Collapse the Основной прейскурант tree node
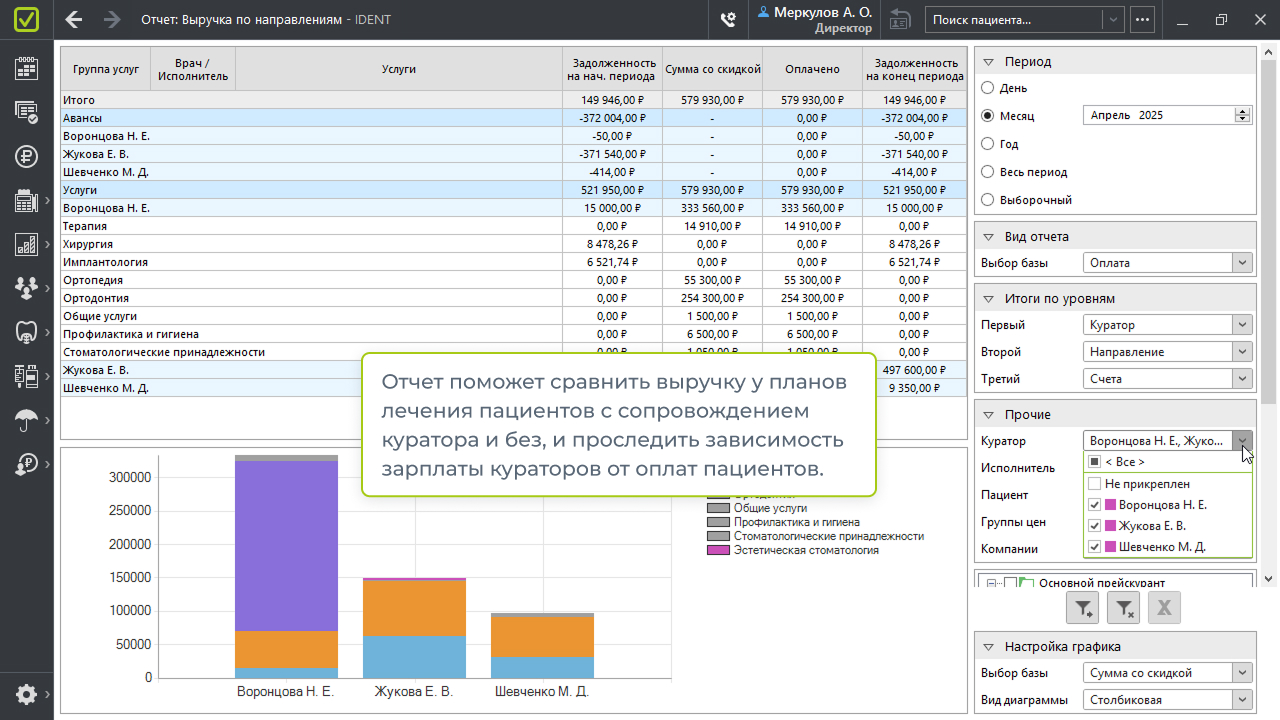Screen dimensions: 1280x720 992,583
